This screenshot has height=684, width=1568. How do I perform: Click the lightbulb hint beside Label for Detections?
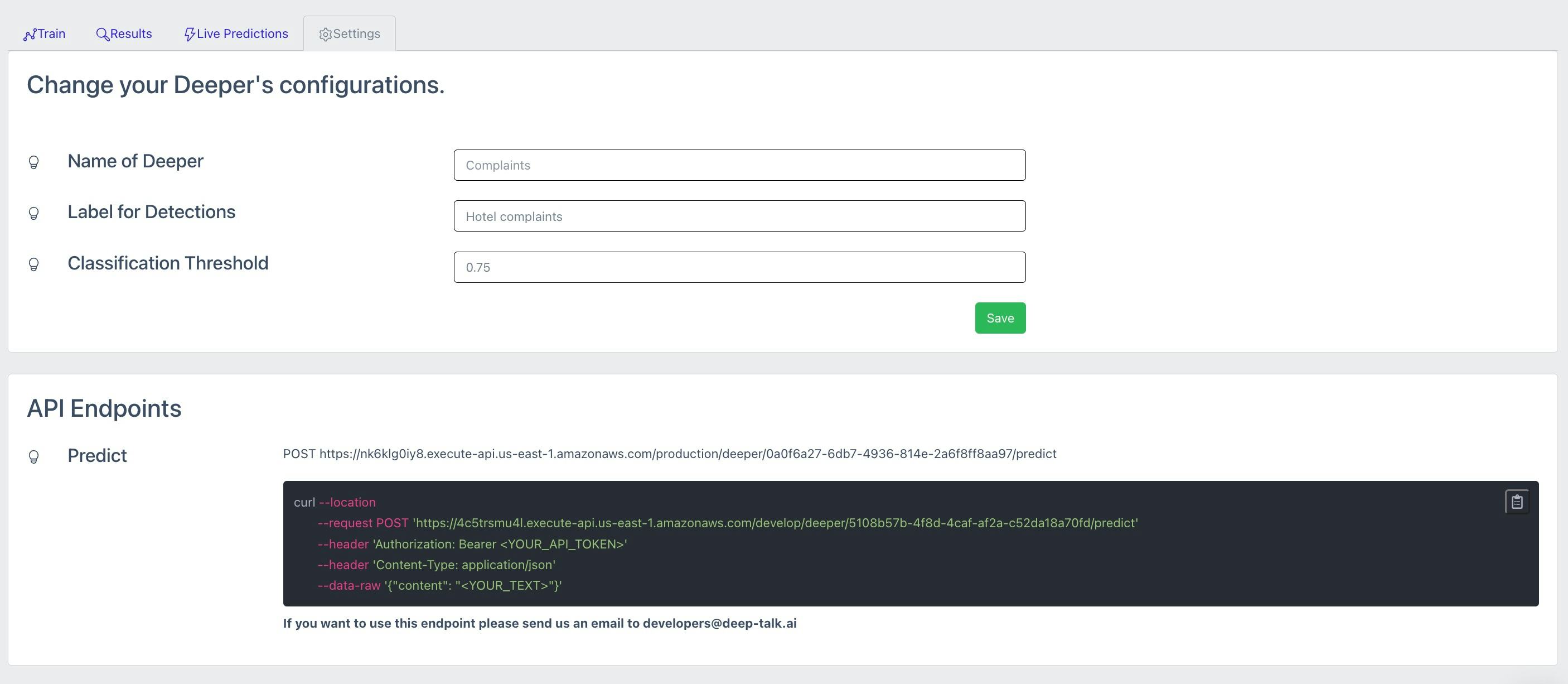(x=34, y=213)
